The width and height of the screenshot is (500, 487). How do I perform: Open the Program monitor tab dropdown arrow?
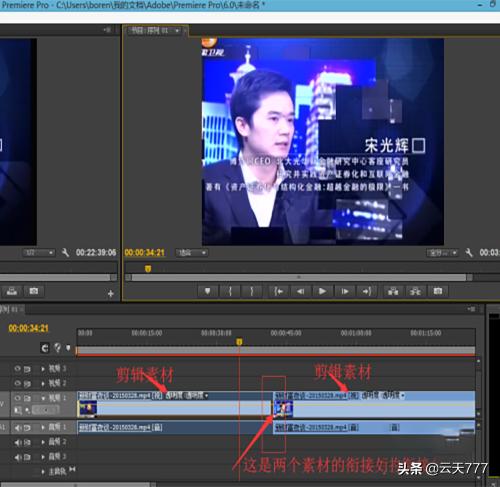tap(177, 31)
